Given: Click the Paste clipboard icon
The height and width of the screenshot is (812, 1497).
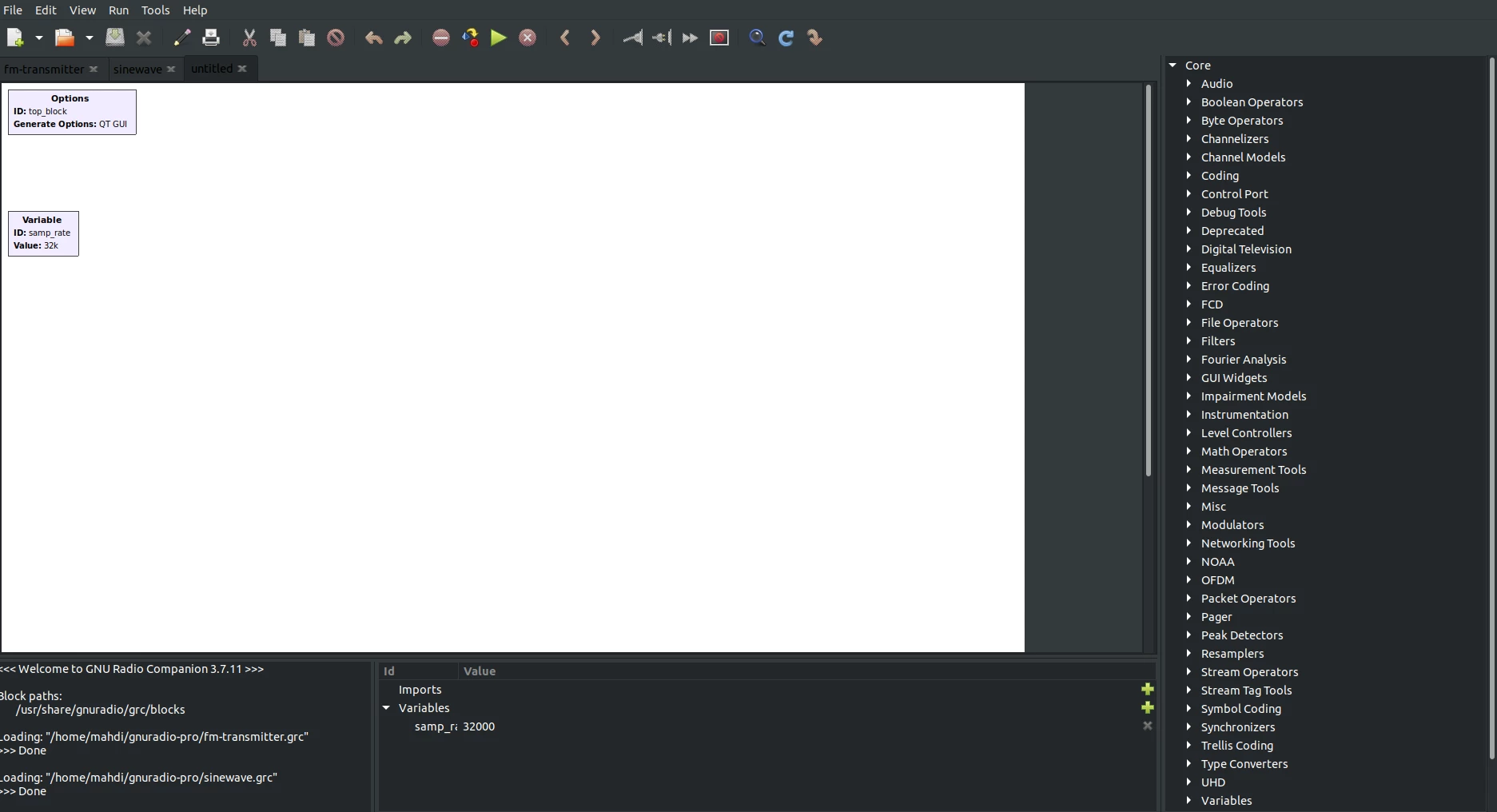Looking at the screenshot, I should pyautogui.click(x=307, y=38).
